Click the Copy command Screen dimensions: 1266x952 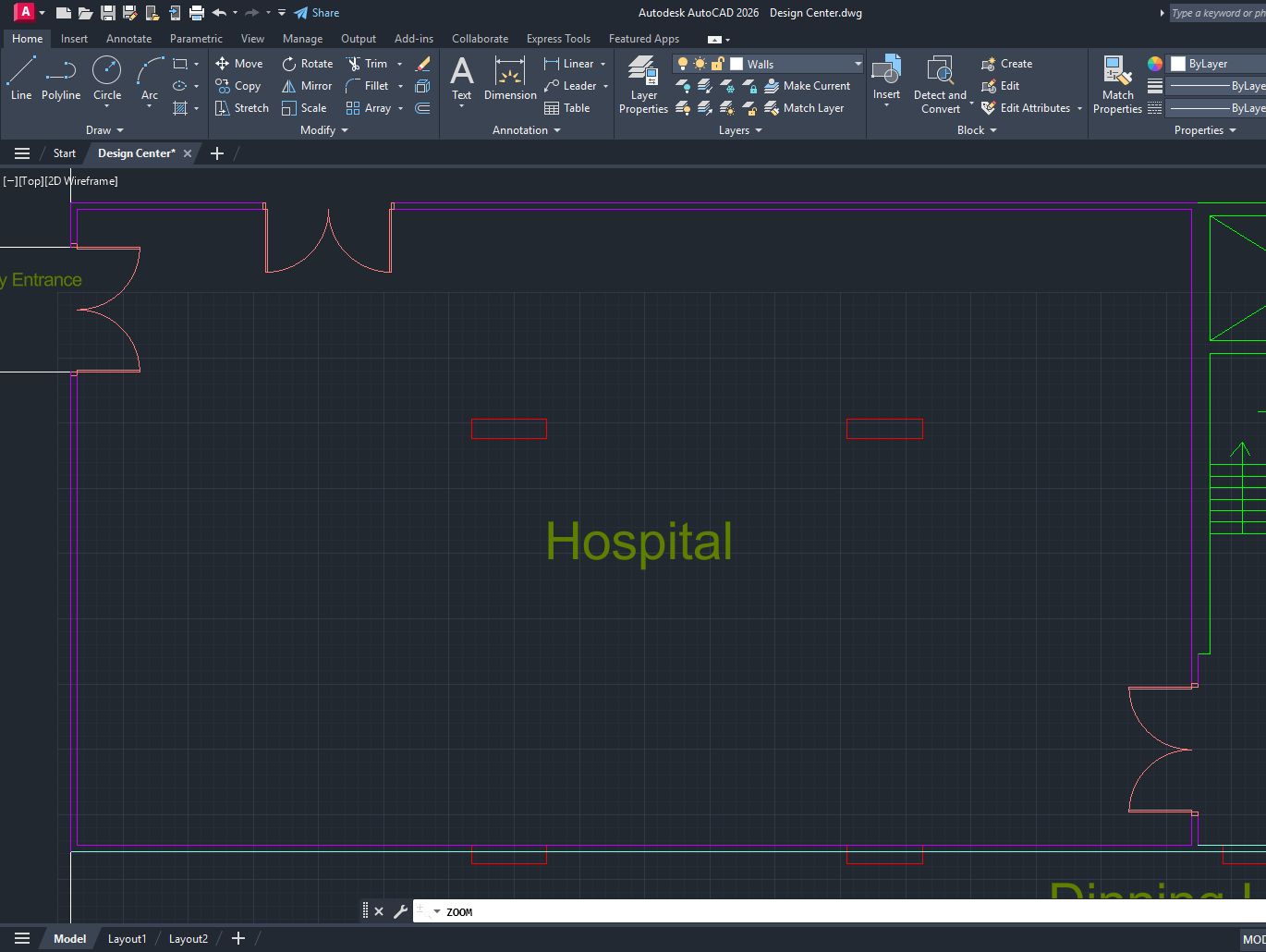pos(238,86)
